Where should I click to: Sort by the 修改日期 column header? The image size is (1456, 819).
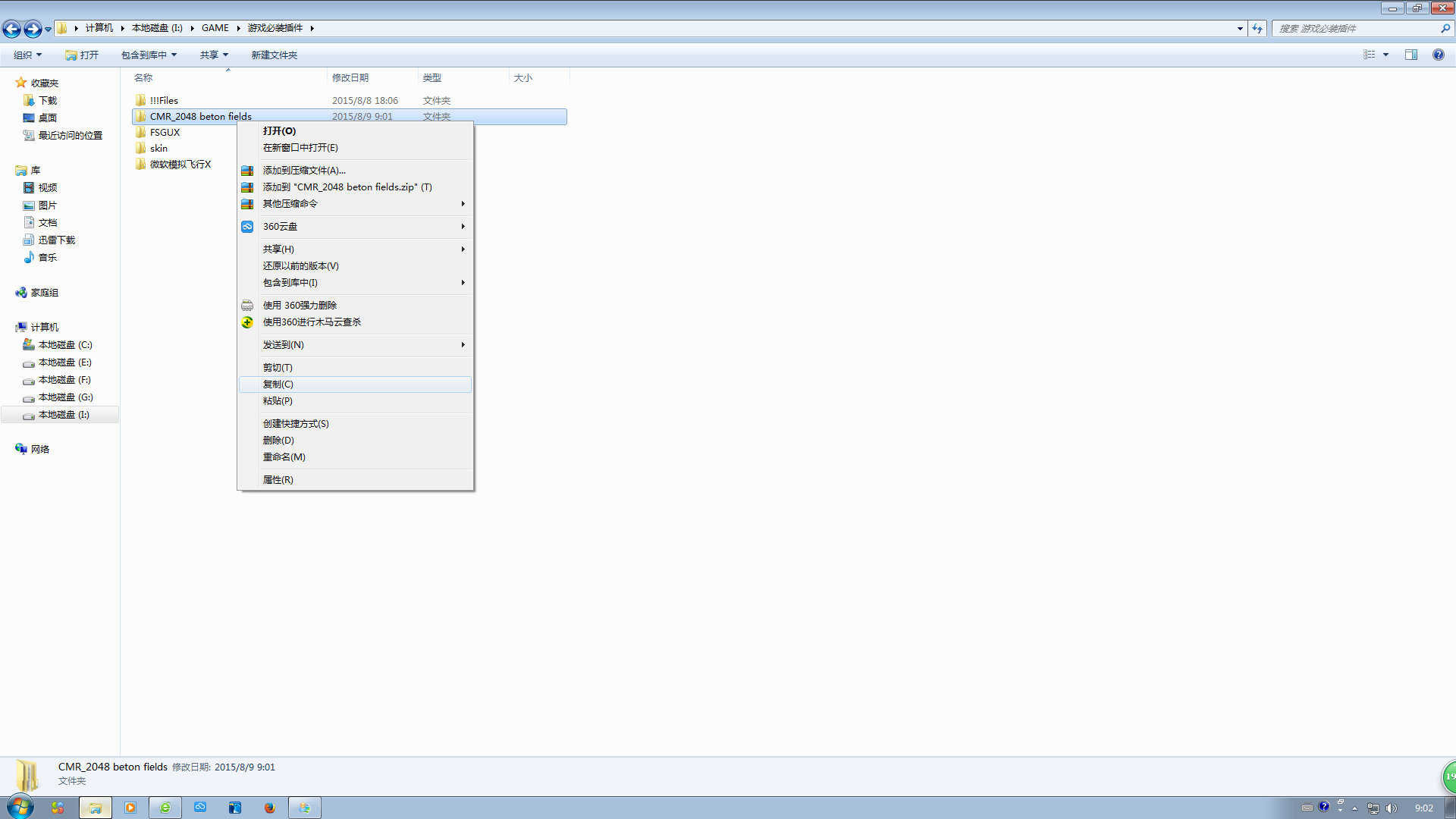click(x=350, y=77)
